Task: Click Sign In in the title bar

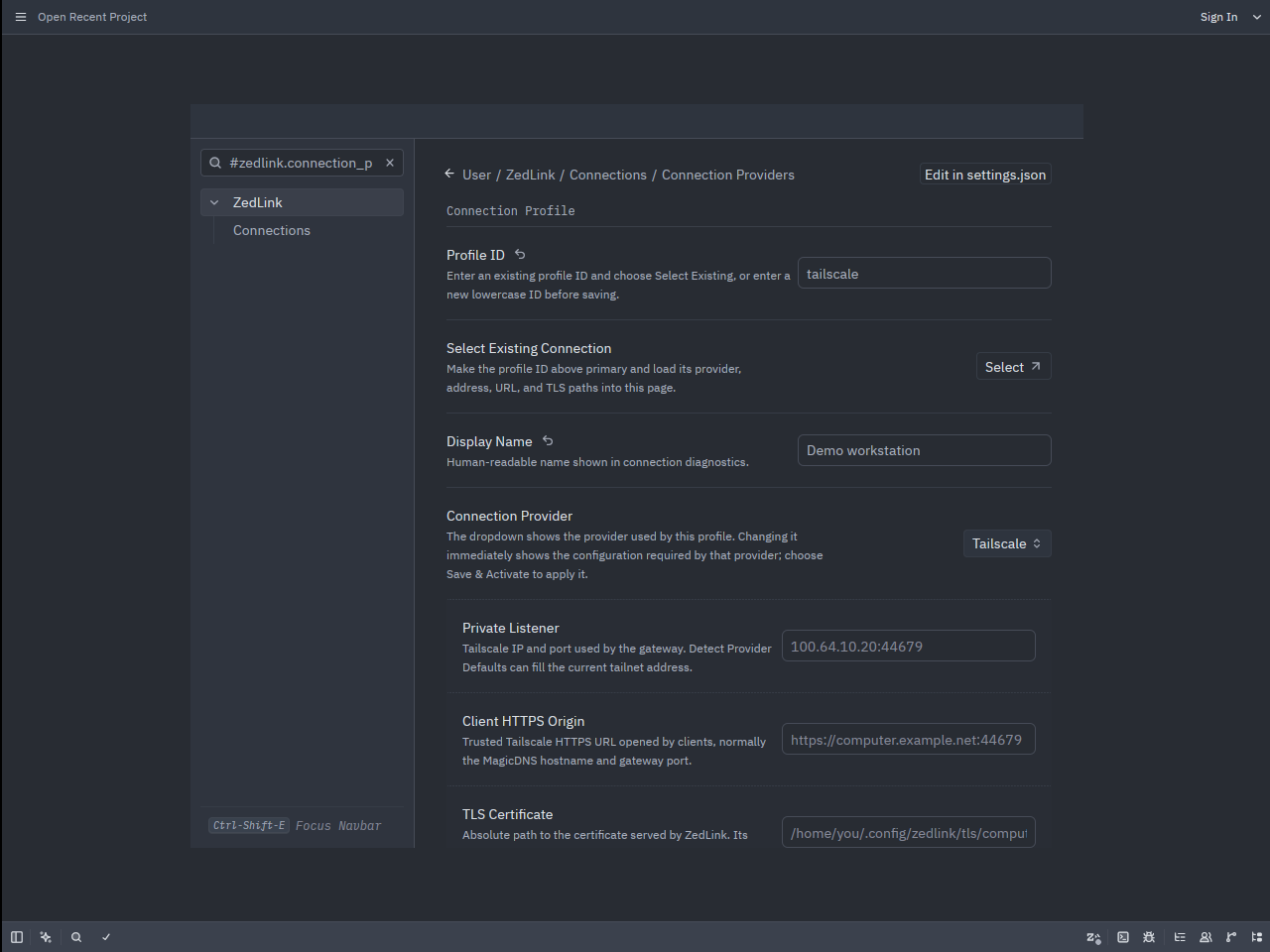Action: pyautogui.click(x=1218, y=17)
